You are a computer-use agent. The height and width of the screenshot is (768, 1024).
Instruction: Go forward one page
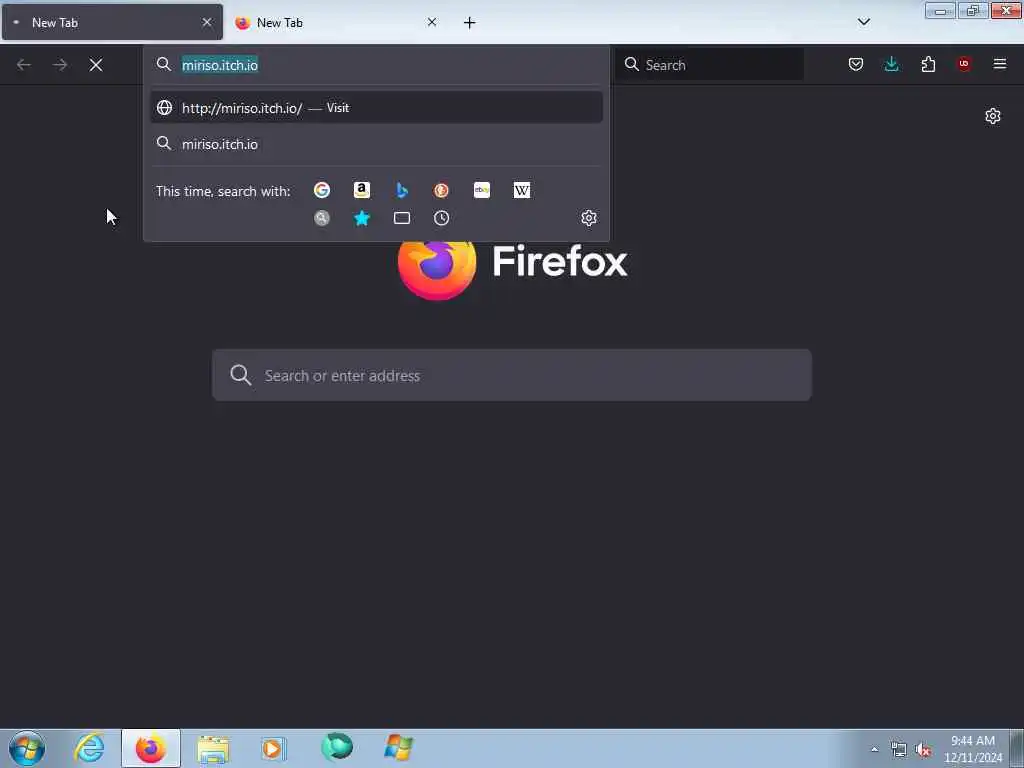(60, 65)
